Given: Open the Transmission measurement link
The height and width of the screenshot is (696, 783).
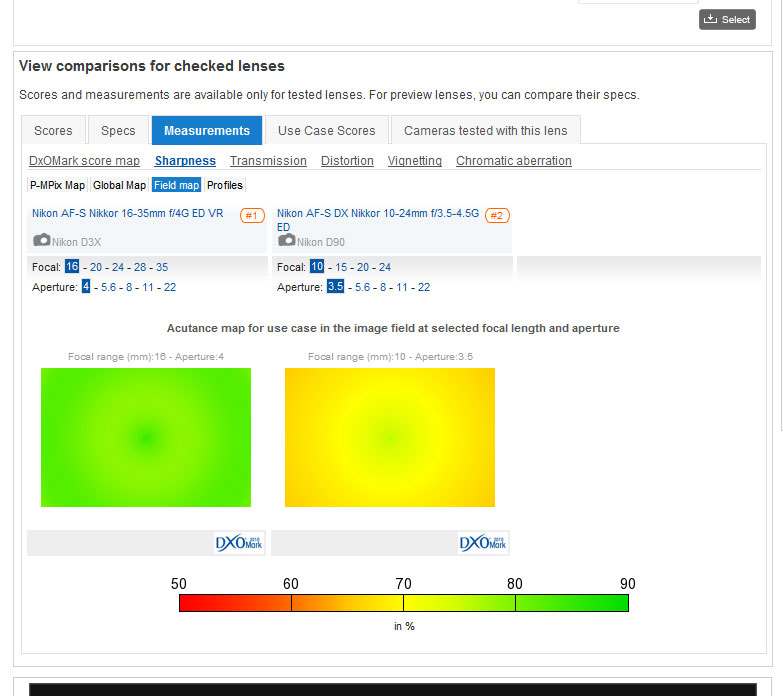Looking at the screenshot, I should [268, 161].
